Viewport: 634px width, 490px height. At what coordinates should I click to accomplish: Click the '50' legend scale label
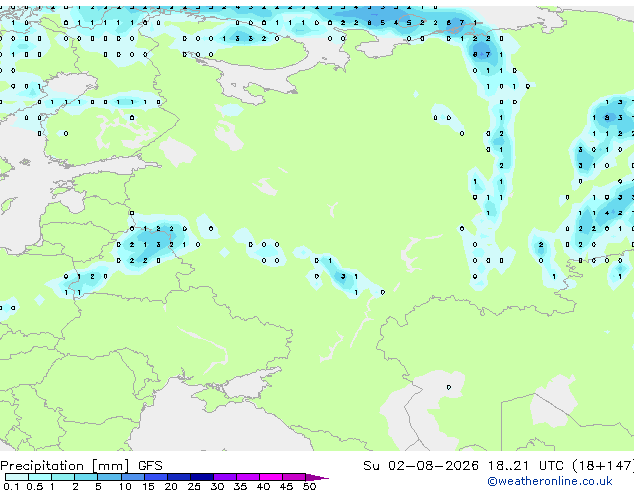pos(309,486)
